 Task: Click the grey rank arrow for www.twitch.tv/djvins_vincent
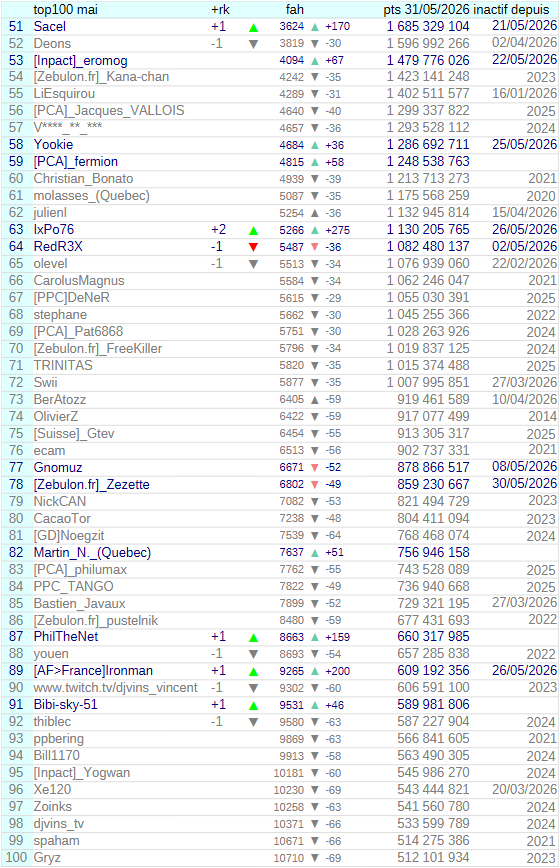click(x=253, y=689)
